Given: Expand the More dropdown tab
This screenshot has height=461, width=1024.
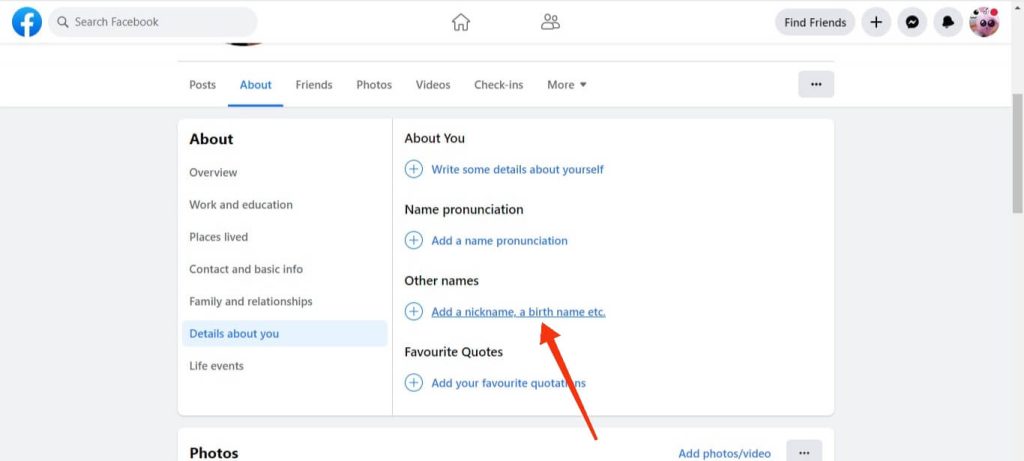Looking at the screenshot, I should 567,85.
